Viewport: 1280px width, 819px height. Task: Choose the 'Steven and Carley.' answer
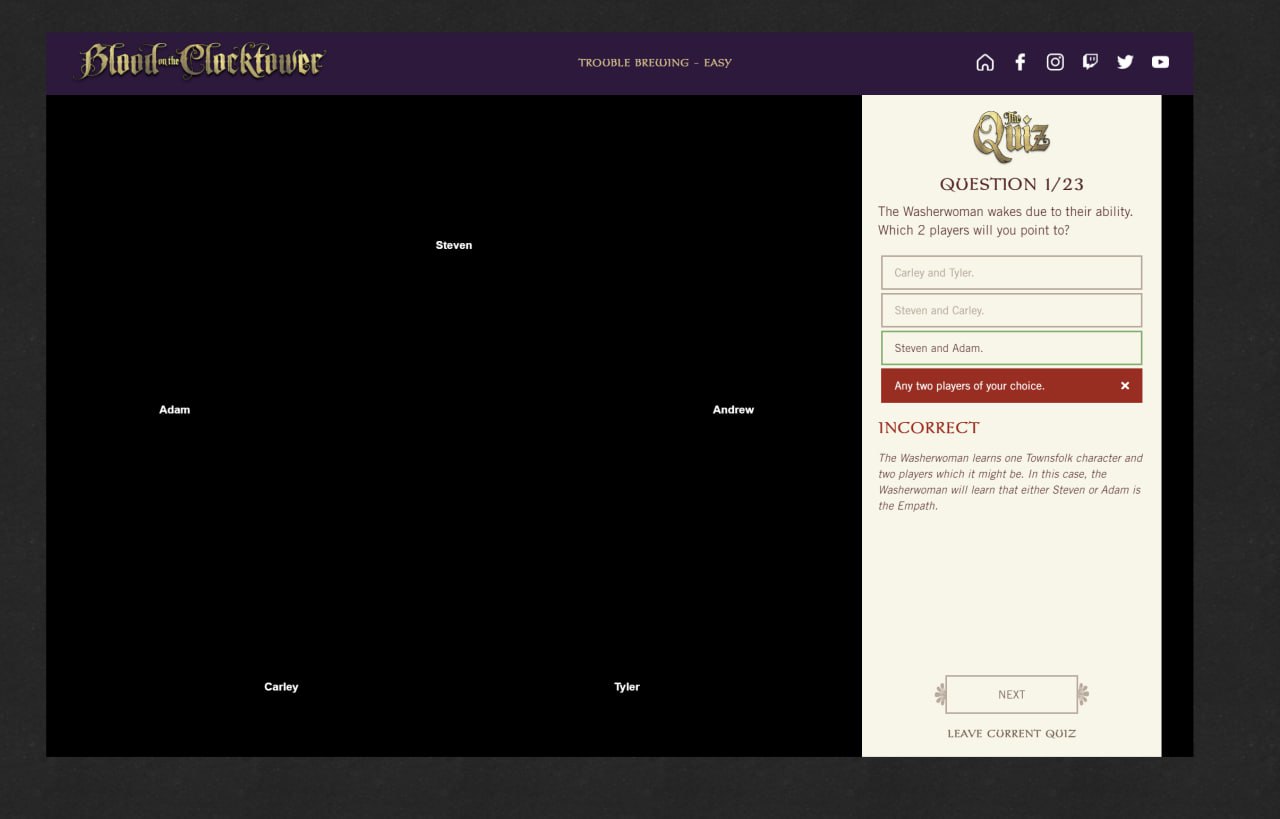(1011, 311)
